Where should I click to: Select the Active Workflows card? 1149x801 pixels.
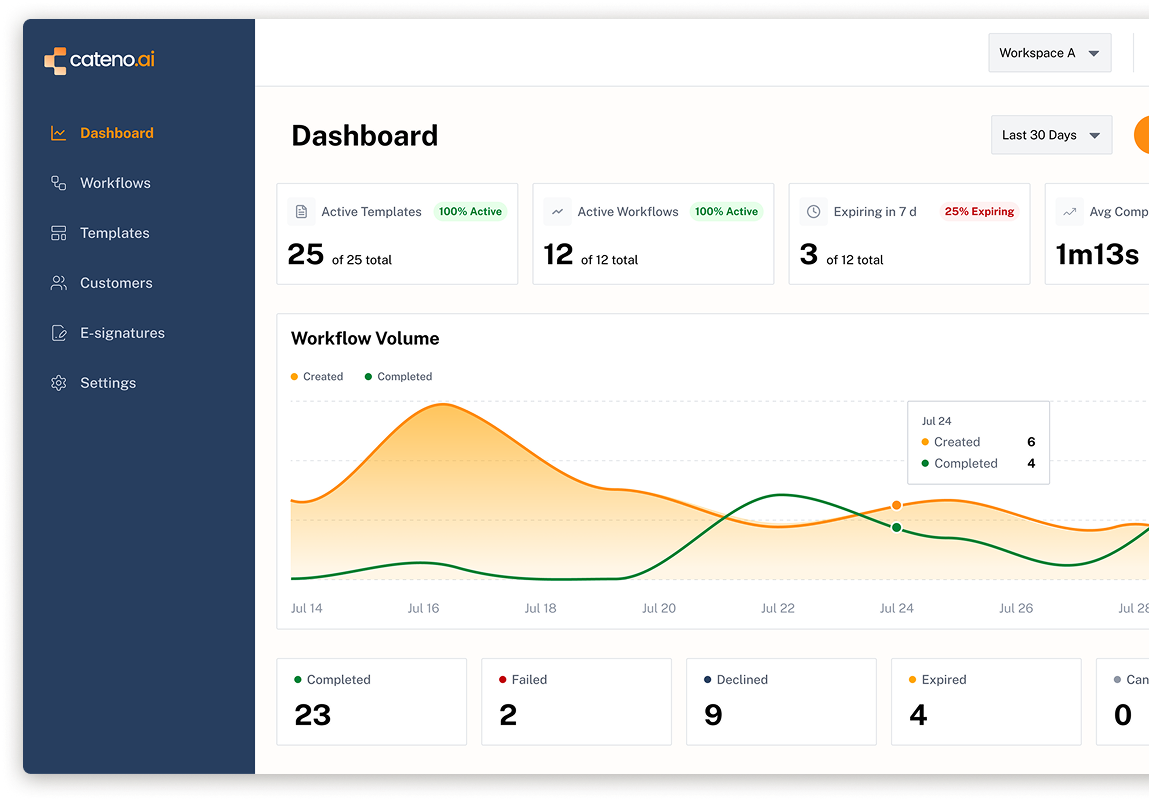click(x=654, y=234)
